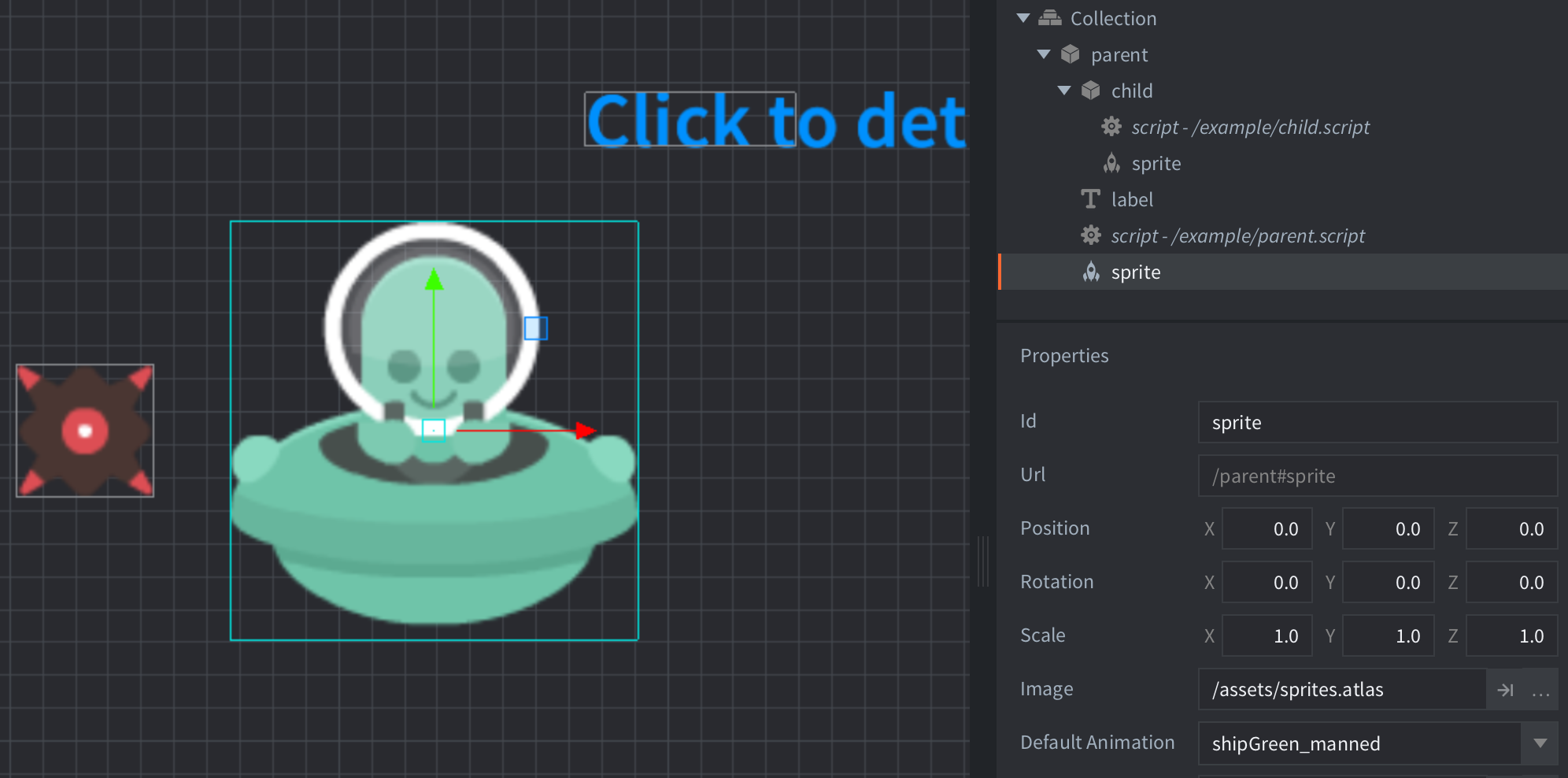Browse for Image resource with ellipsis button

click(1540, 690)
